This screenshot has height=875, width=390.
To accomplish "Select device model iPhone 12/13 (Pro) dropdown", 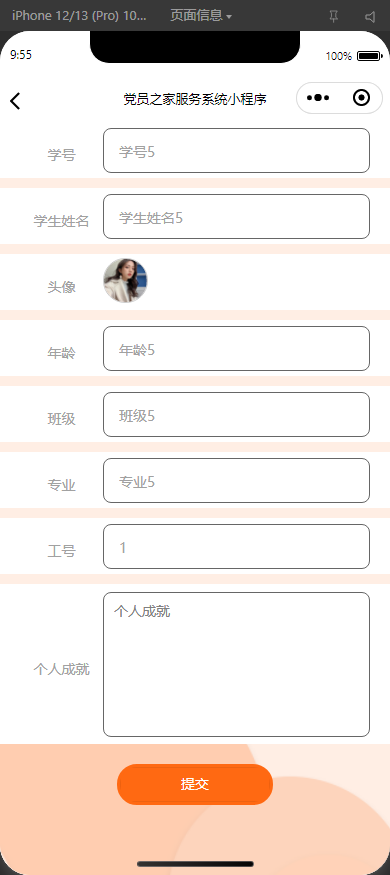I will pyautogui.click(x=79, y=16).
